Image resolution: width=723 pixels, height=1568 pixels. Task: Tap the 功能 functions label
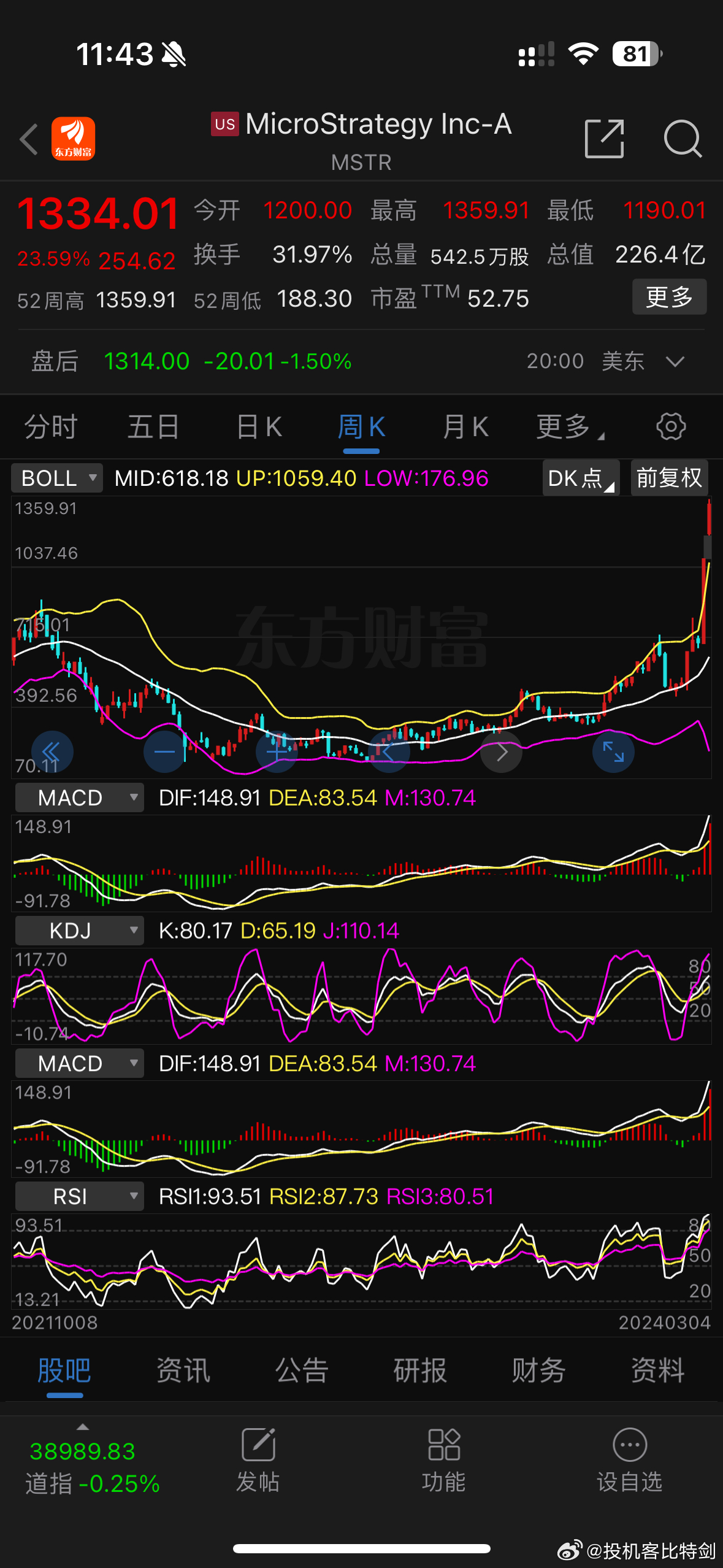(444, 1482)
